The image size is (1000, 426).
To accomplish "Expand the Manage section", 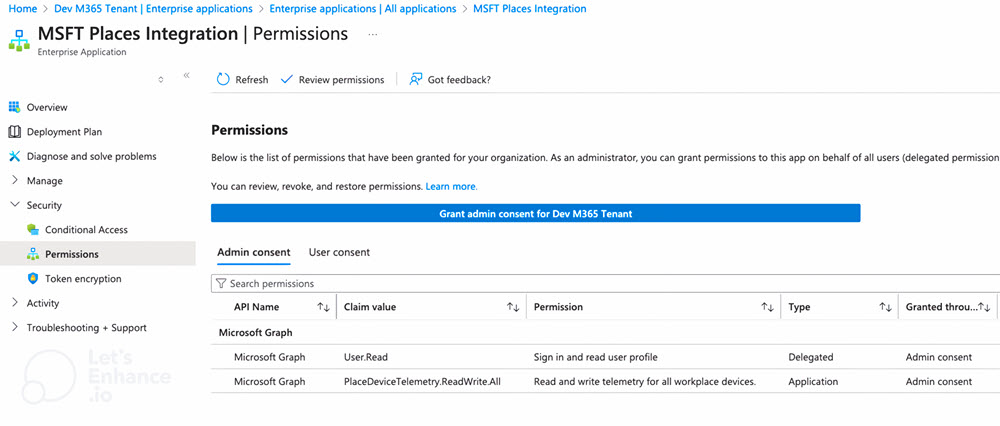I will point(14,180).
